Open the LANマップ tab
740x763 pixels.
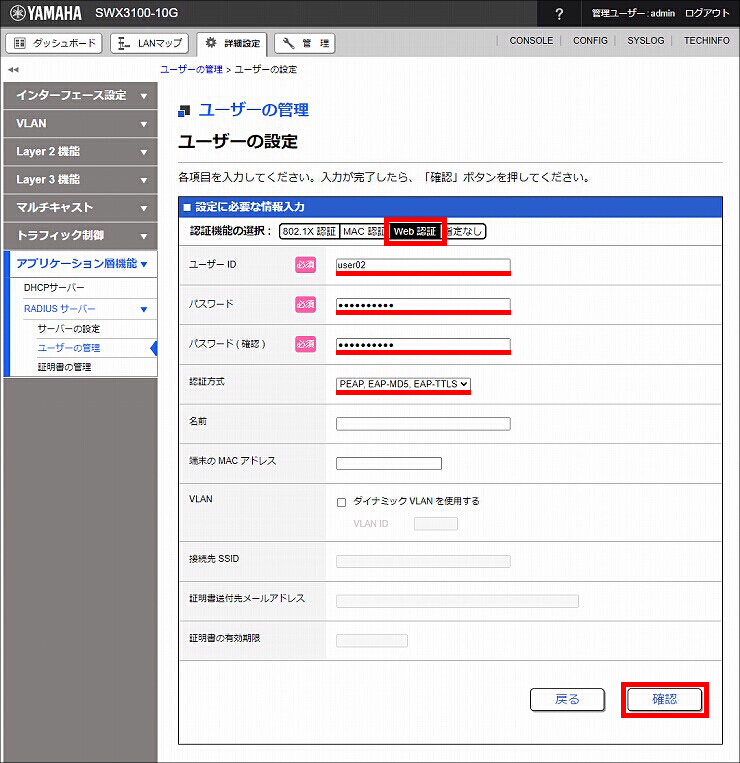(149, 43)
